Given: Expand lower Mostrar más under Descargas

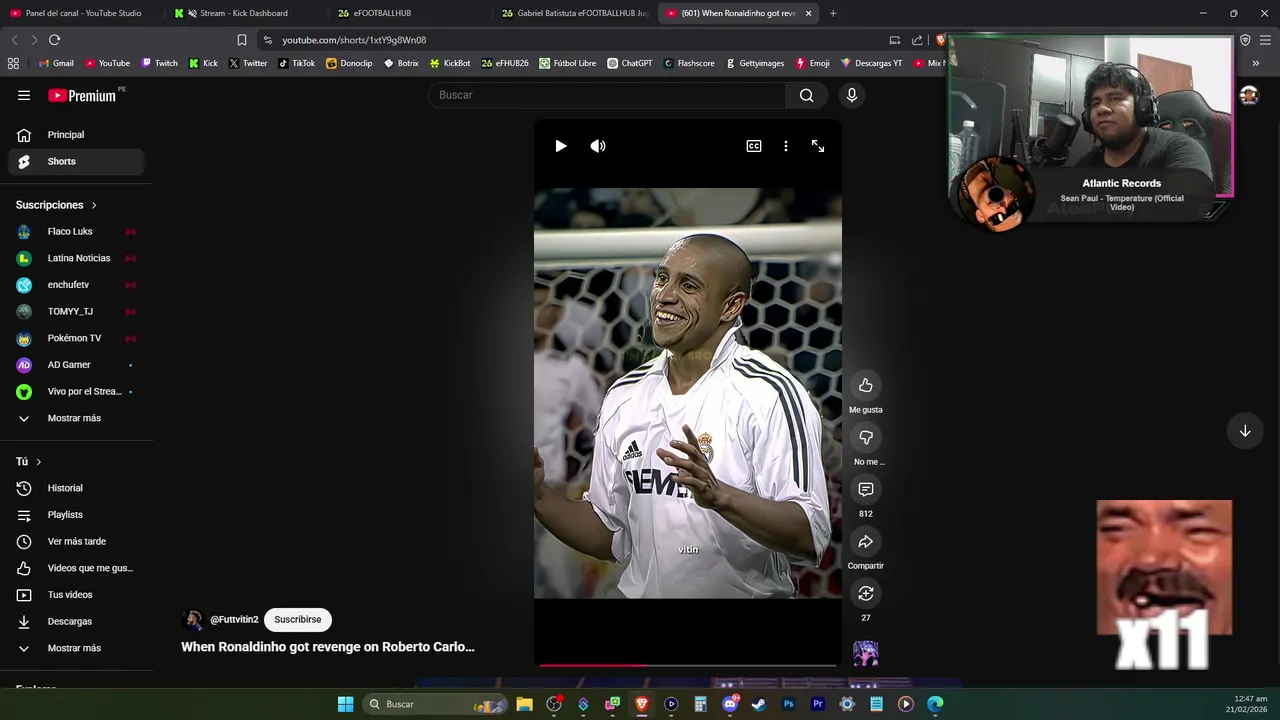Looking at the screenshot, I should [x=76, y=648].
